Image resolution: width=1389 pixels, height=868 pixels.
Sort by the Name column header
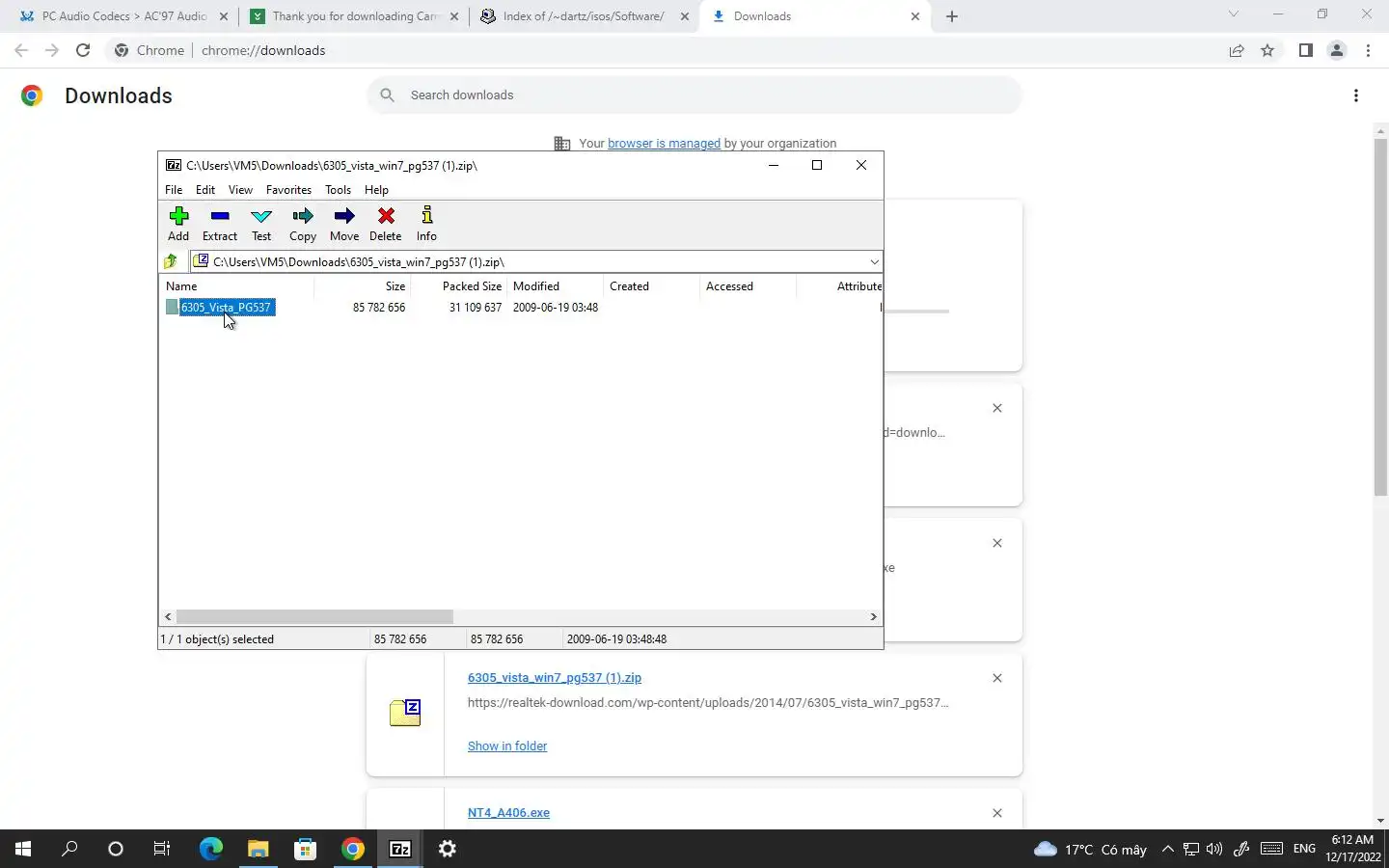[236, 286]
